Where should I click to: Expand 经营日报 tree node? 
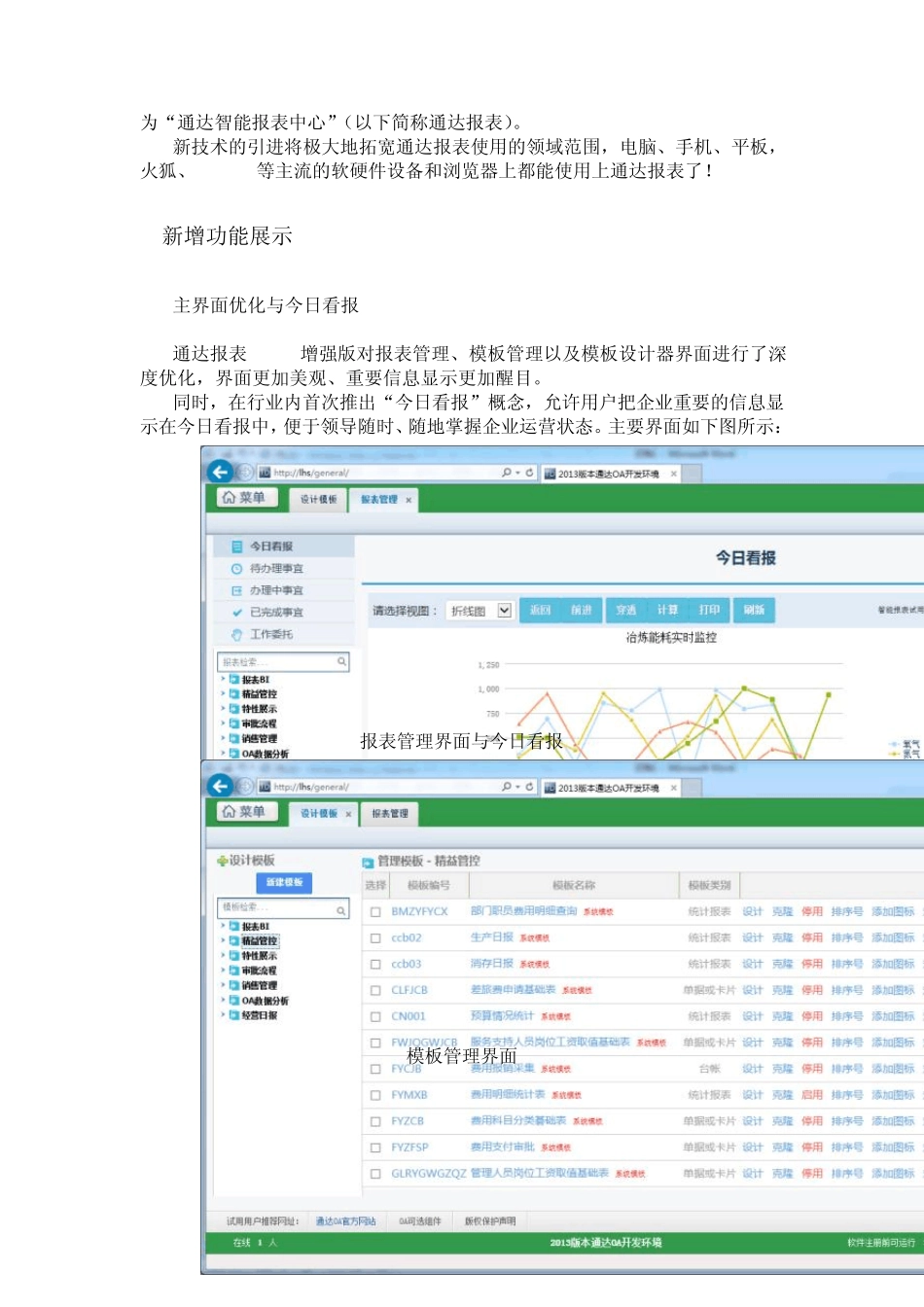(x=223, y=1015)
